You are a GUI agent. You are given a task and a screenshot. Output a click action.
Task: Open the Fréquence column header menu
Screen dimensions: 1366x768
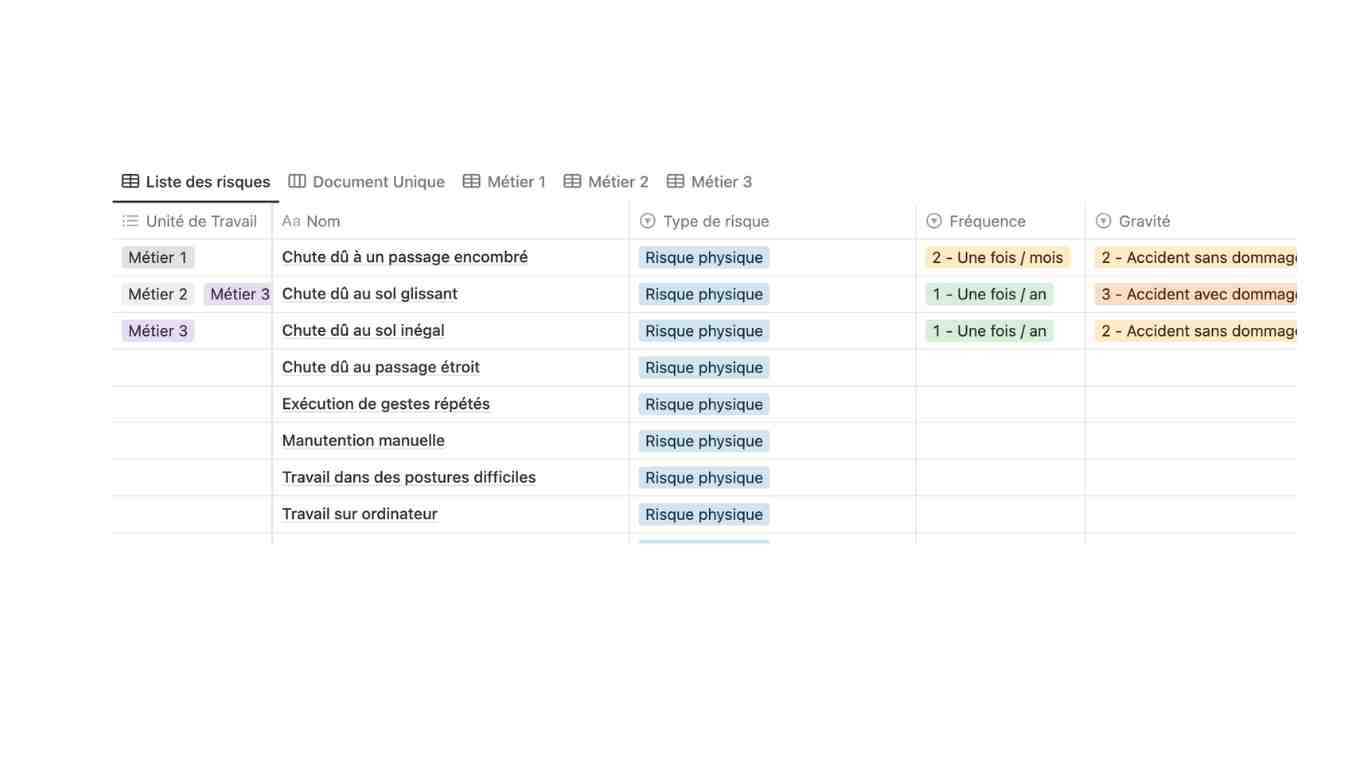(987, 221)
